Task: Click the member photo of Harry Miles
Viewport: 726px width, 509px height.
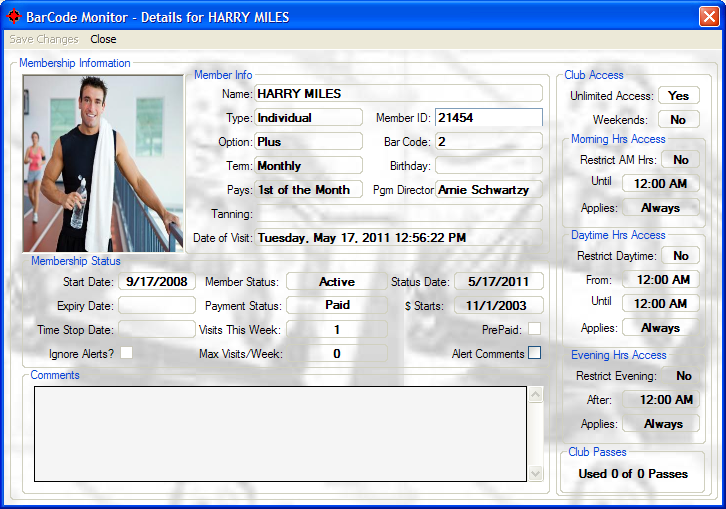Action: pos(103,163)
